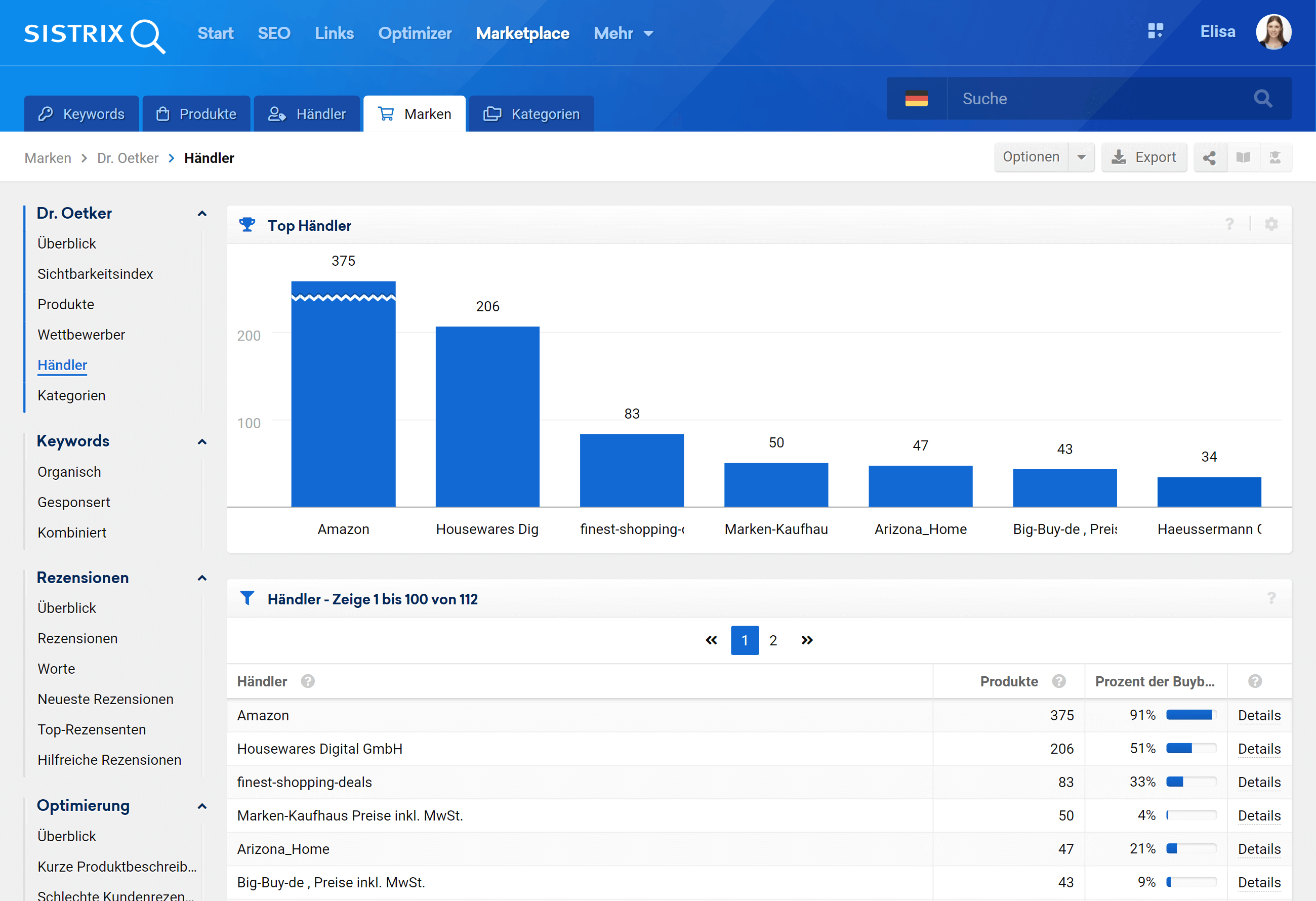The image size is (1316, 901).
Task: Click the apps grid icon near Elisa
Action: pos(1155,31)
